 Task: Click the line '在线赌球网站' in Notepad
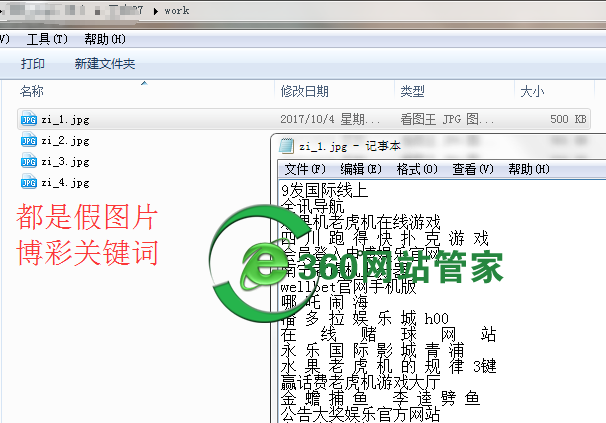388,334
